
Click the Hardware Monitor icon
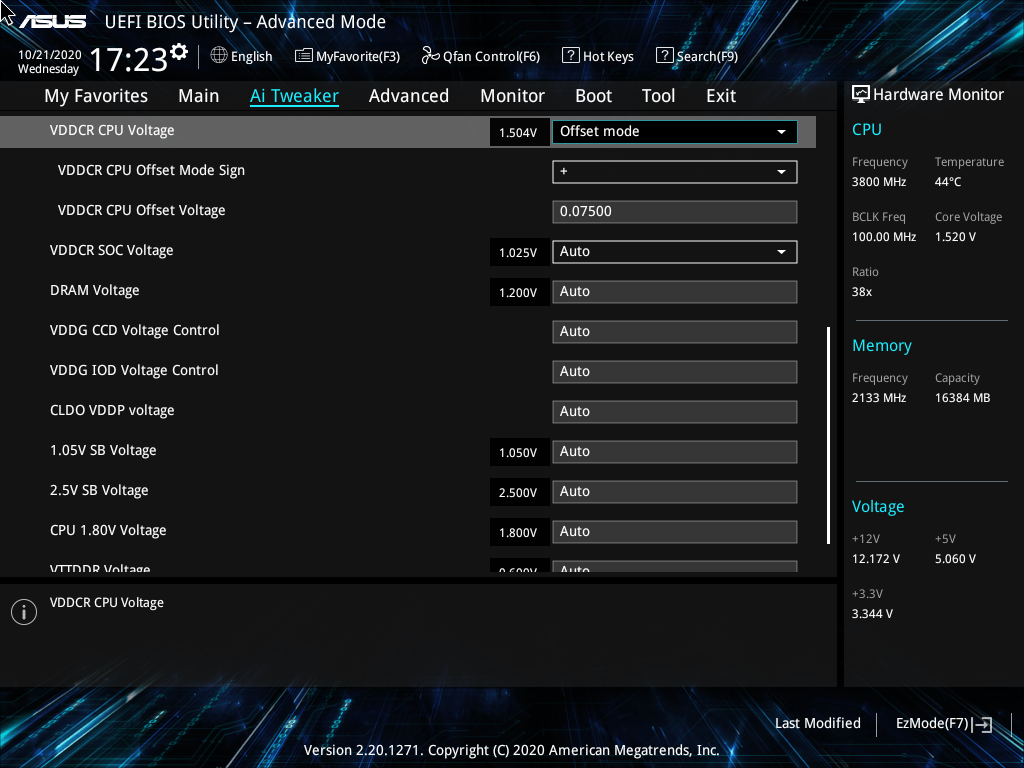[x=861, y=95]
